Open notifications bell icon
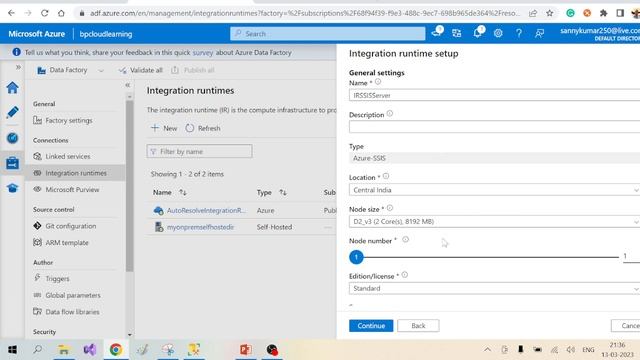The width and height of the screenshot is (640, 360). pyautogui.click(x=477, y=33)
